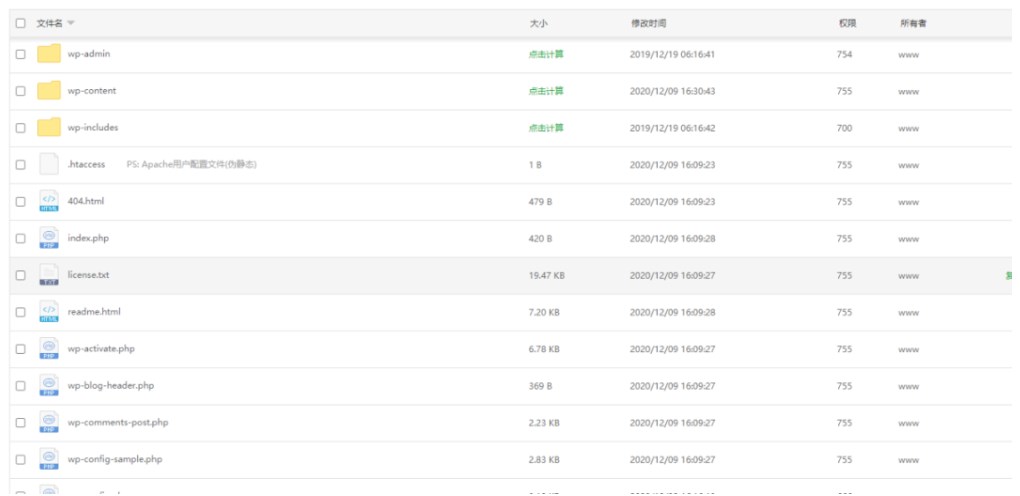Click the wp-activate.php file icon
The width and height of the screenshot is (1020, 496).
point(48,349)
